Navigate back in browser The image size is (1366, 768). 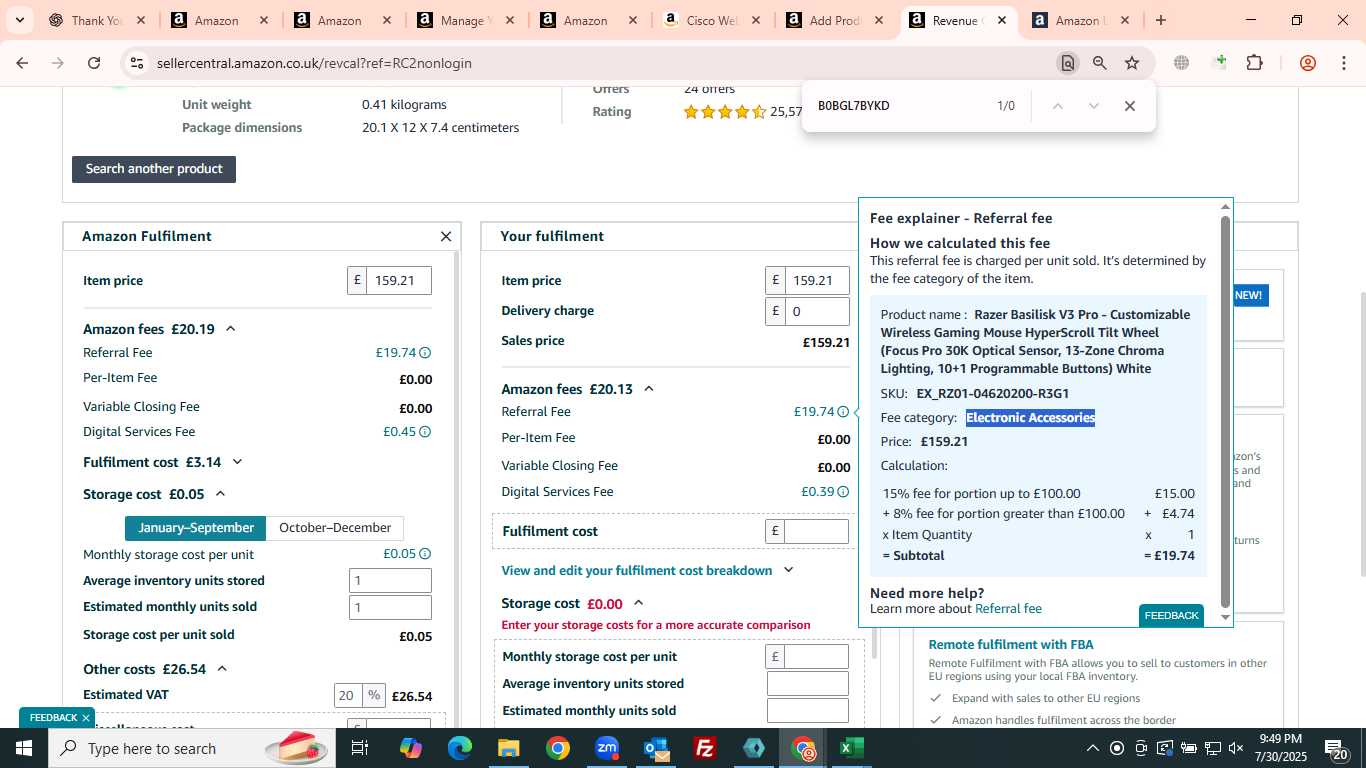(22, 63)
